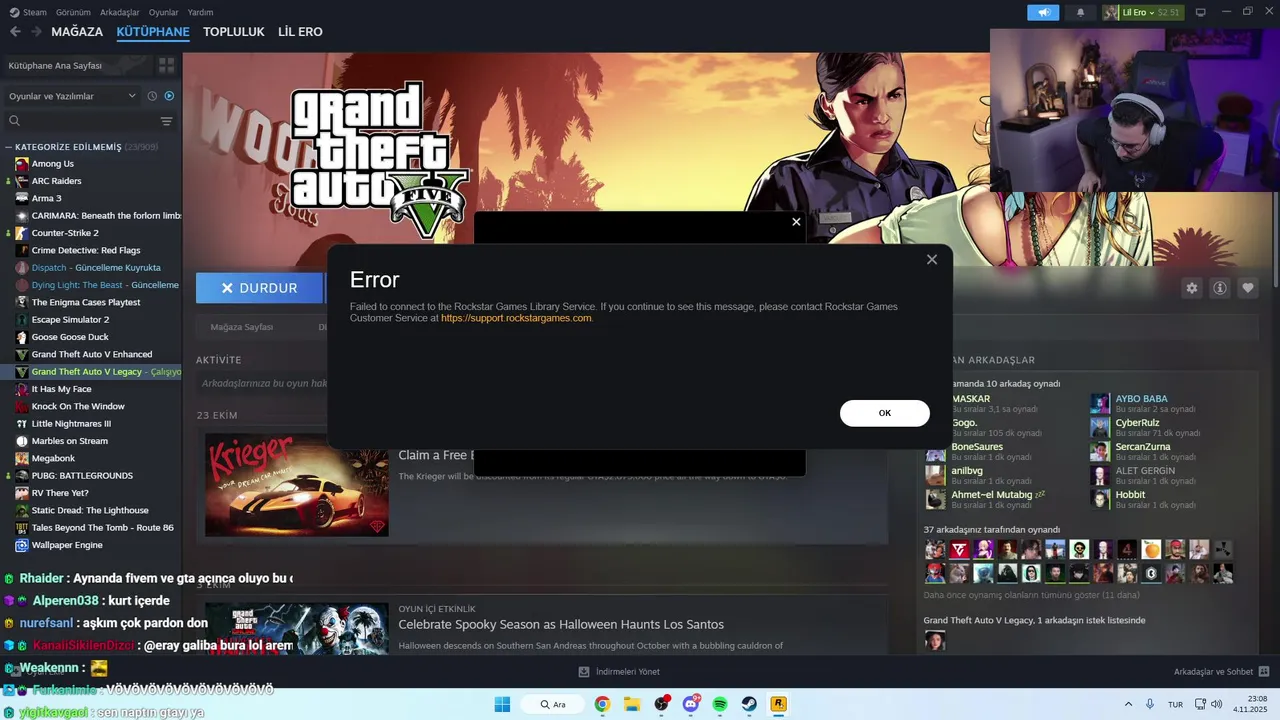This screenshot has height=720, width=1280.
Task: Click Daha önce oynamış olanların tümünü göster
Action: pyautogui.click(x=1030, y=595)
